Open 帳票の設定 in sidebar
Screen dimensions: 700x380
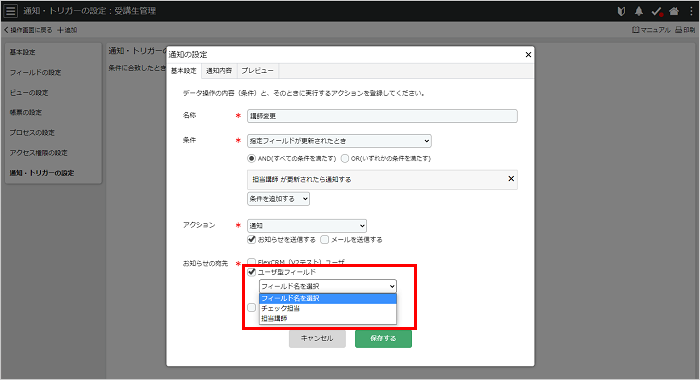coord(26,113)
